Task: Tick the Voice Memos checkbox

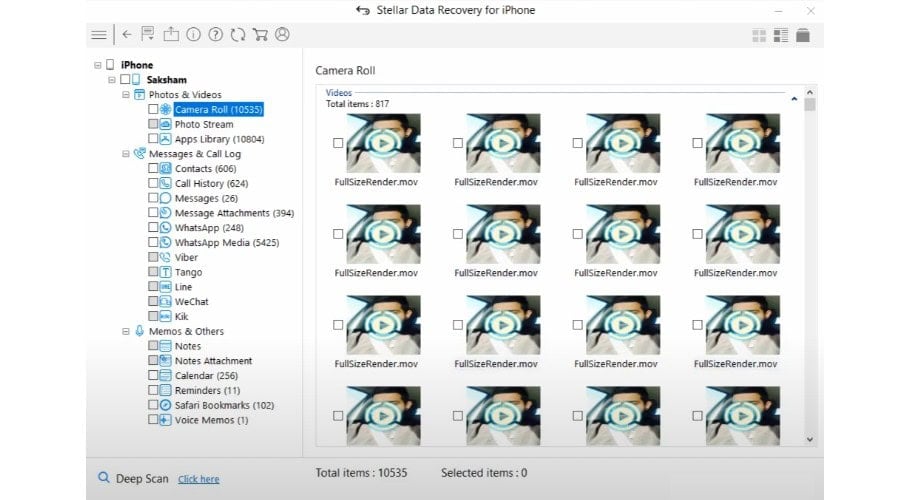Action: 153,420
